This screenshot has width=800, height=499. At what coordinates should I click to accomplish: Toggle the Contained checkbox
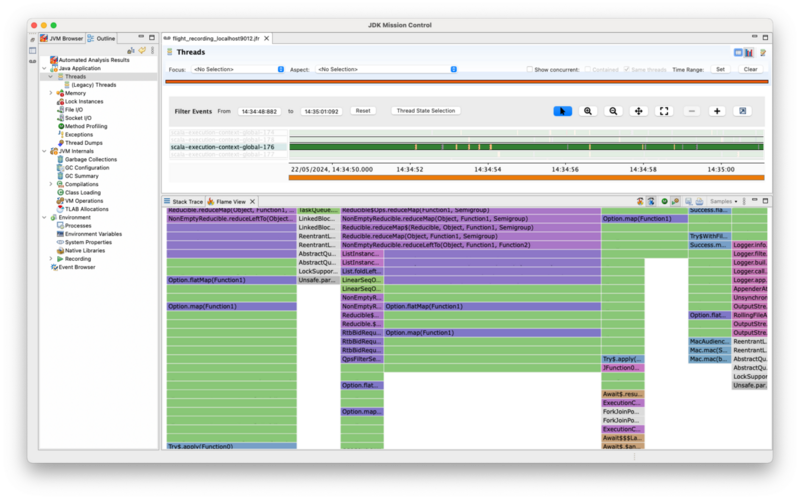pos(588,69)
